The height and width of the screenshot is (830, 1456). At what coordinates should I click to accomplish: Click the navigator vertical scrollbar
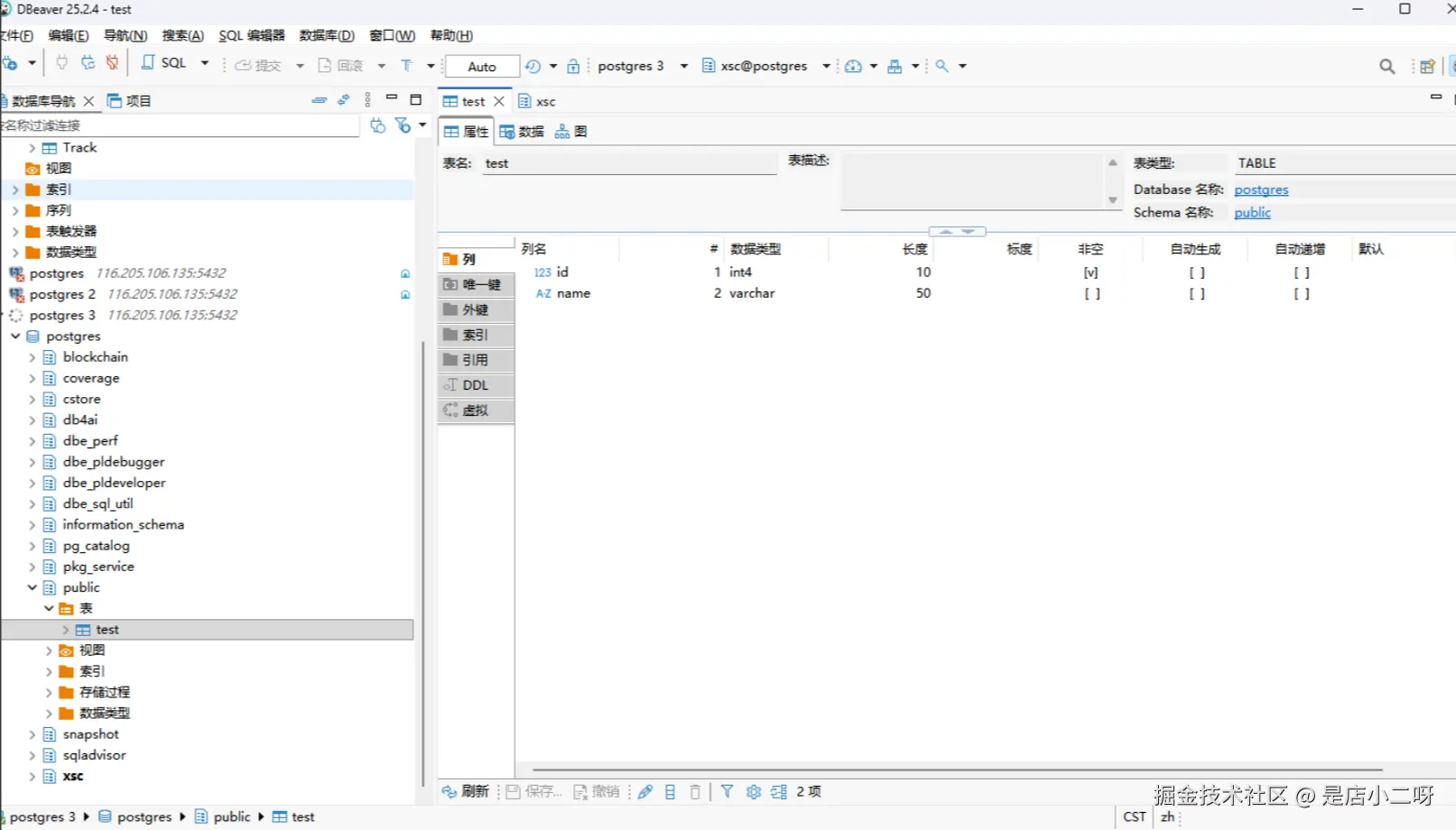[422, 564]
